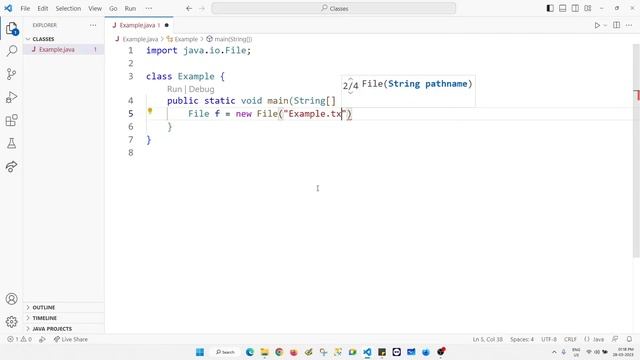This screenshot has width=640, height=360.
Task: Show next signature with down chevron
Action: click(350, 93)
